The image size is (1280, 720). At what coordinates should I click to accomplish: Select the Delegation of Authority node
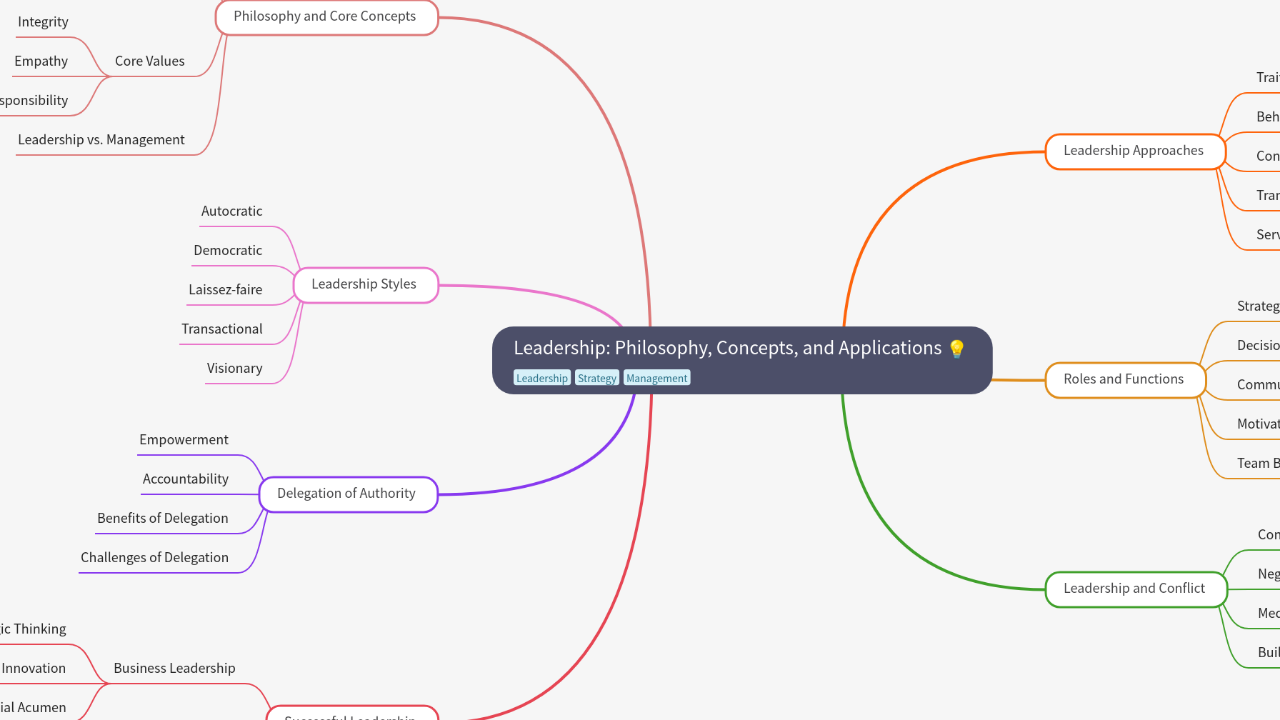coord(348,494)
